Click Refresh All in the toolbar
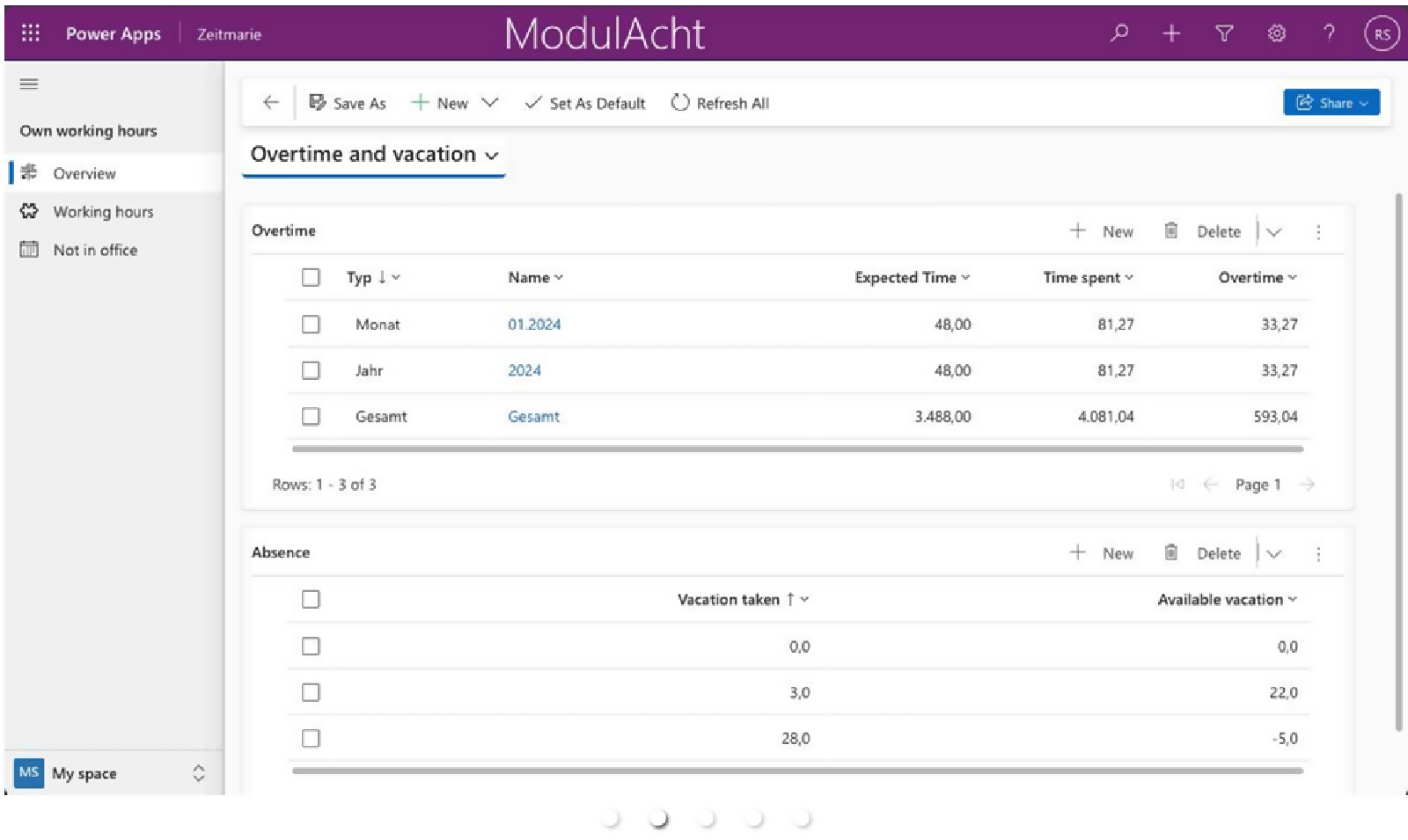The image size is (1408, 840). [720, 103]
